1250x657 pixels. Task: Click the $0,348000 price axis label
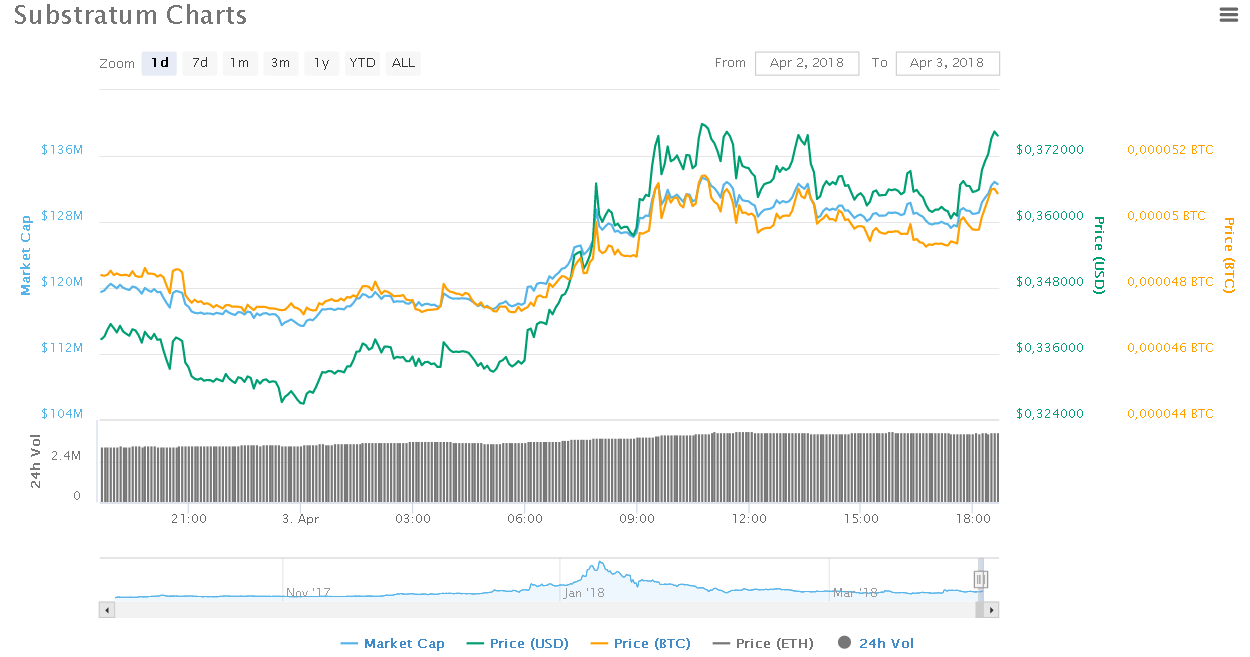click(x=1049, y=282)
